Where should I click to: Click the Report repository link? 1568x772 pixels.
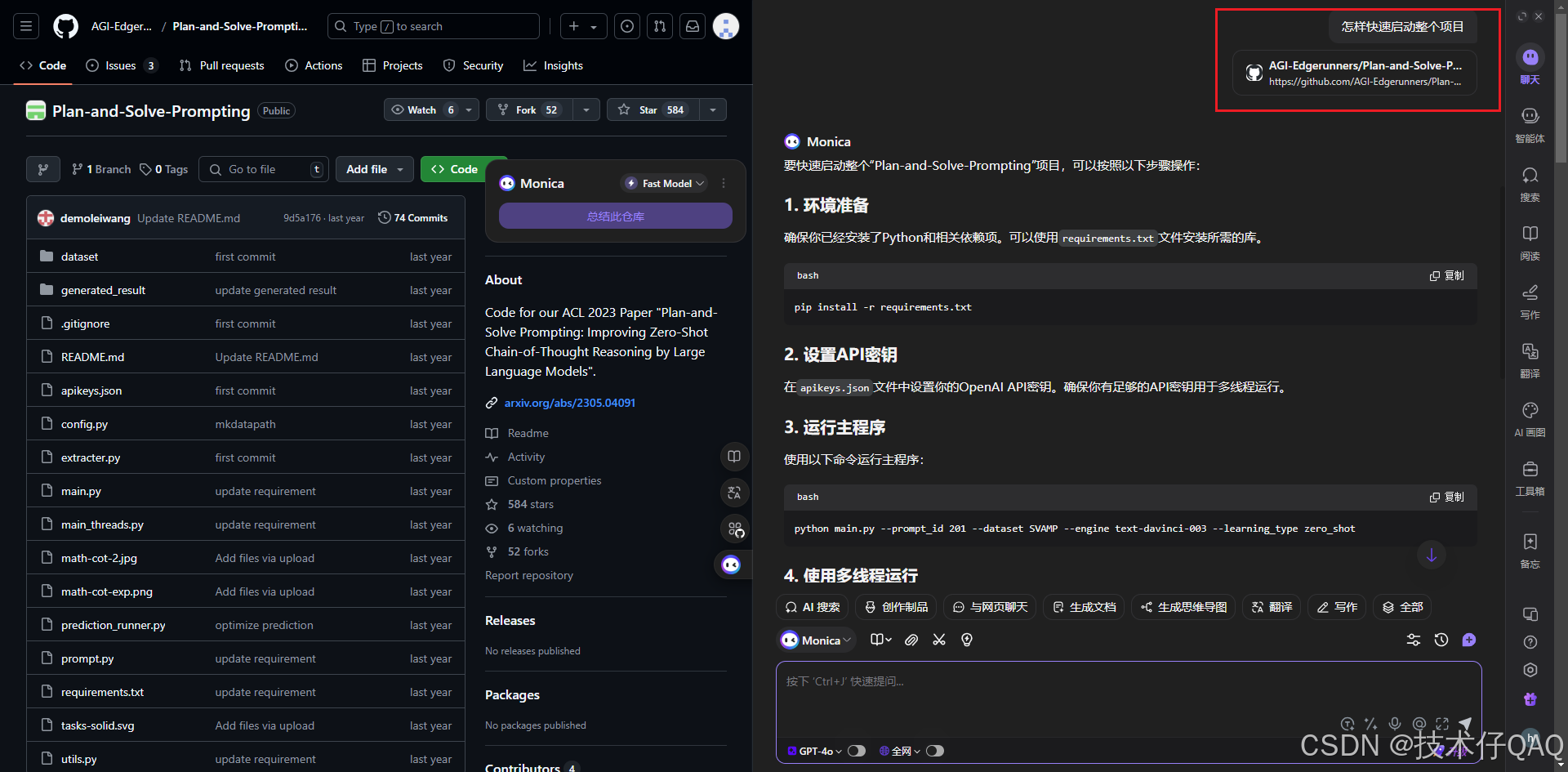(x=529, y=575)
